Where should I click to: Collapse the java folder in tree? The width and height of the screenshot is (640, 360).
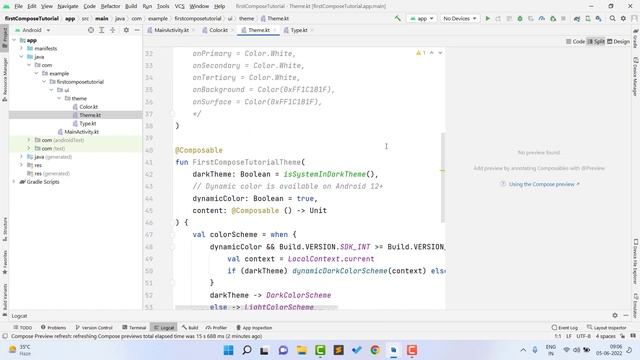point(22,57)
